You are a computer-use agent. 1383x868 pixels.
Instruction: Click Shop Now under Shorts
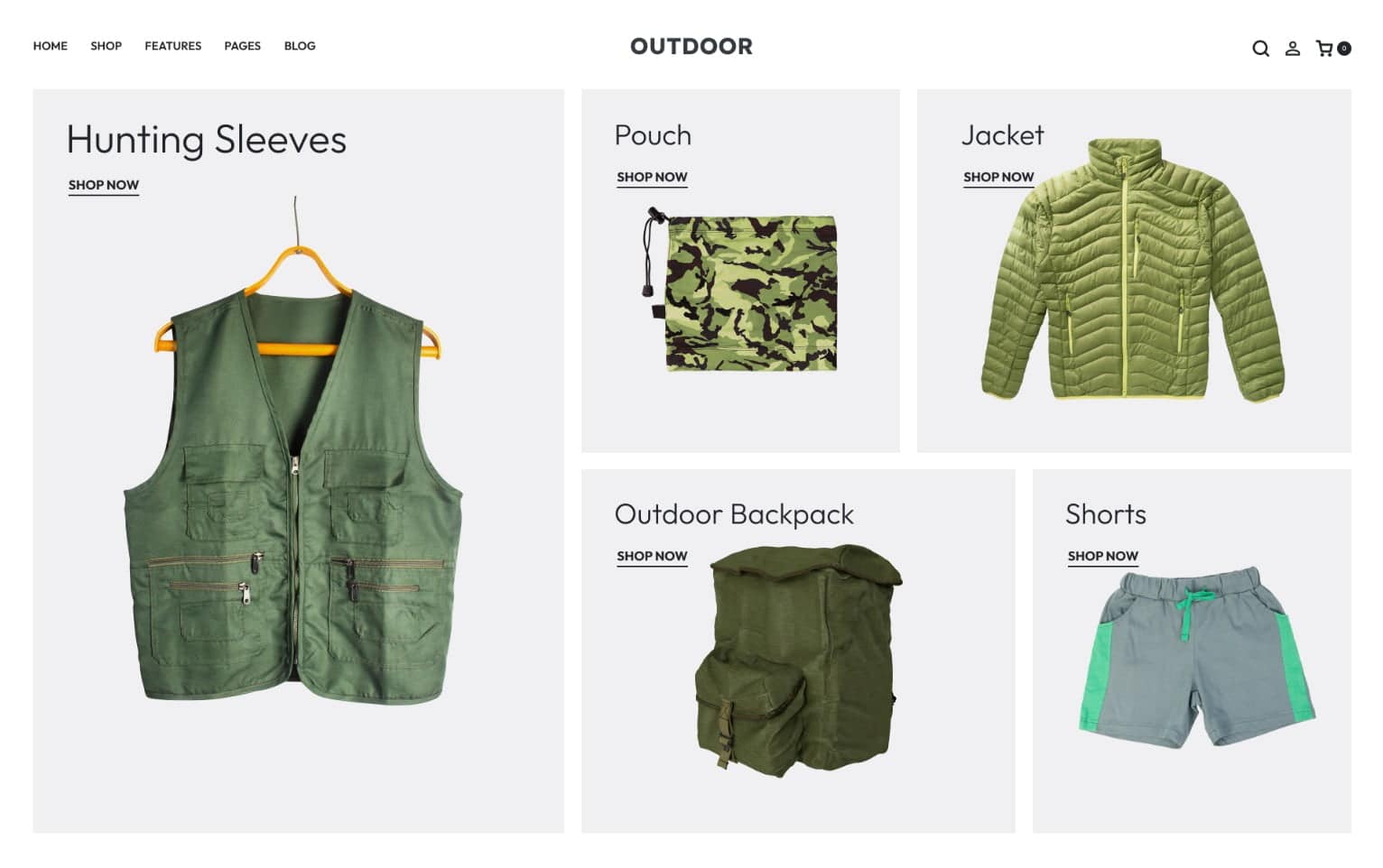1103,556
